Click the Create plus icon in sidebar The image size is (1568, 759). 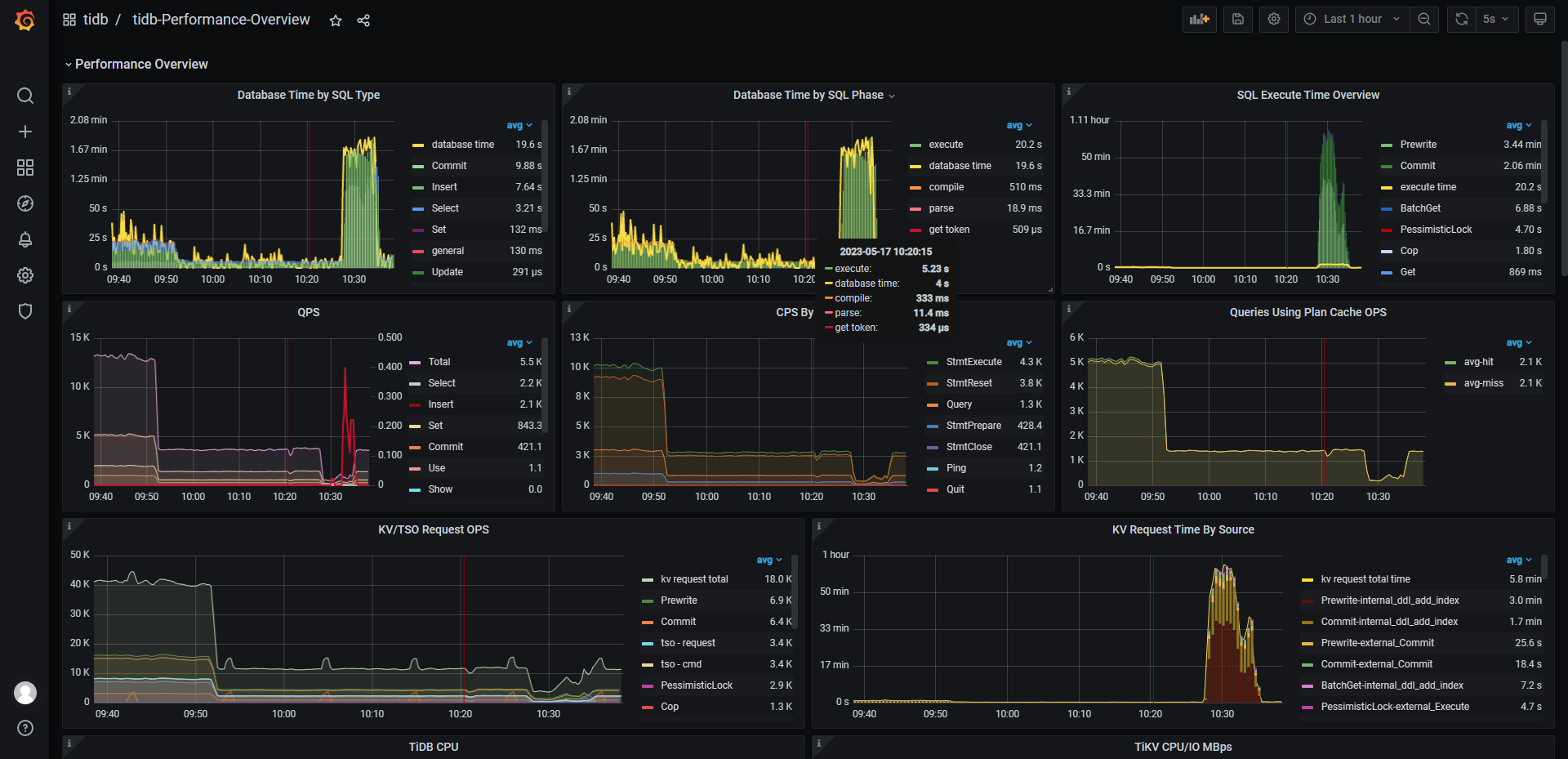(25, 132)
